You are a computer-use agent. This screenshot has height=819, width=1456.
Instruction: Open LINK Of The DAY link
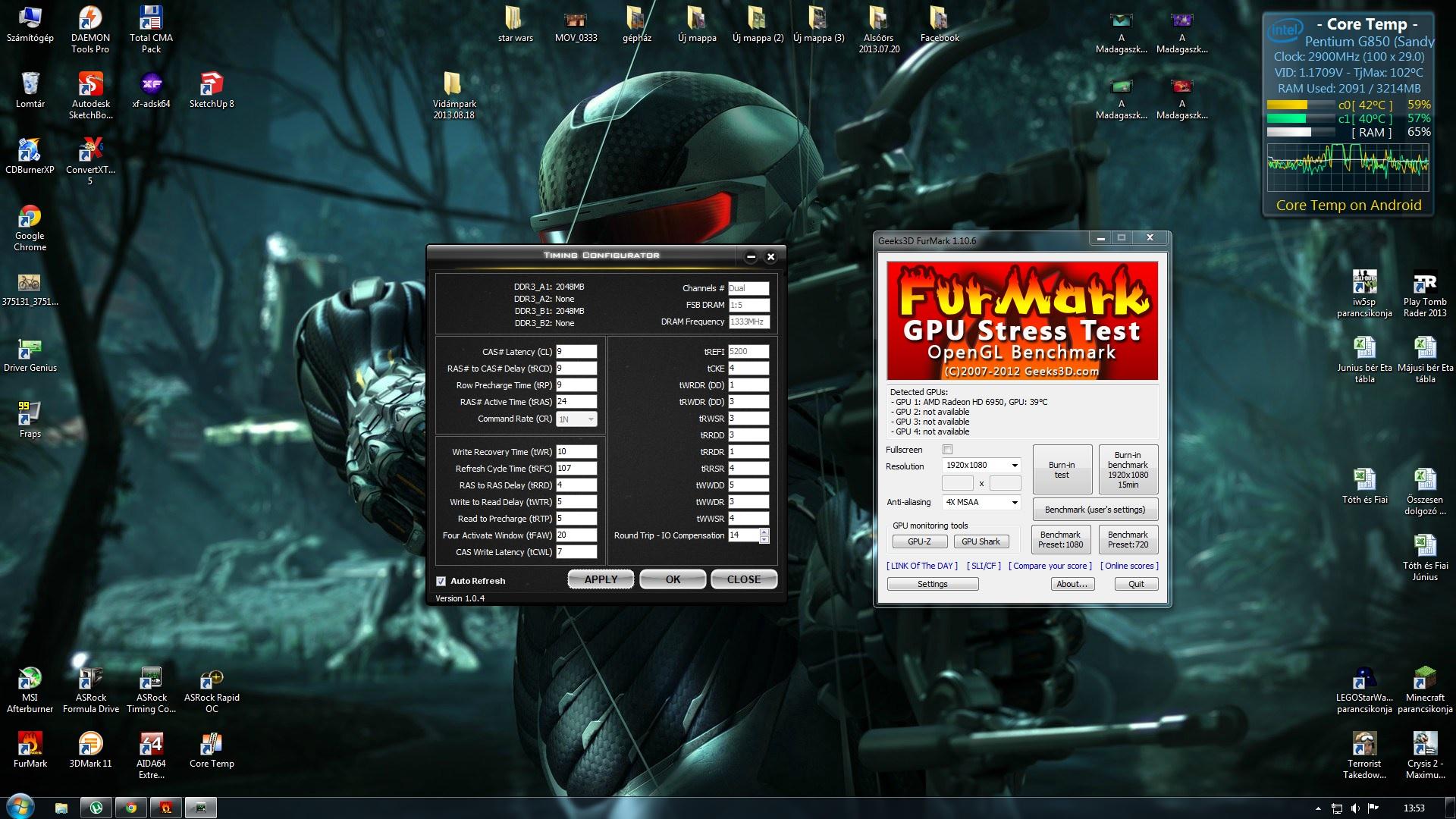point(921,566)
